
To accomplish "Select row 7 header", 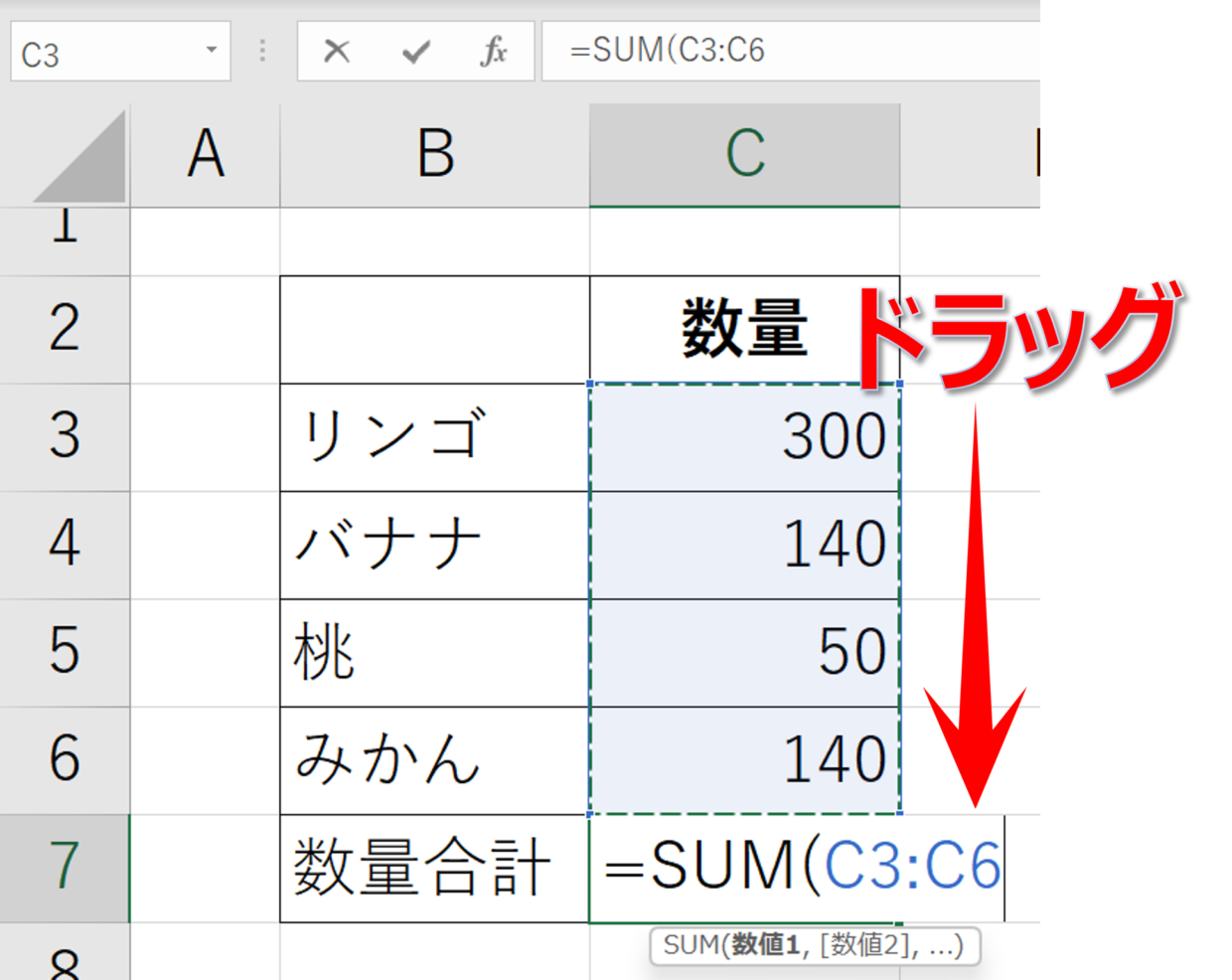I will coord(65,868).
